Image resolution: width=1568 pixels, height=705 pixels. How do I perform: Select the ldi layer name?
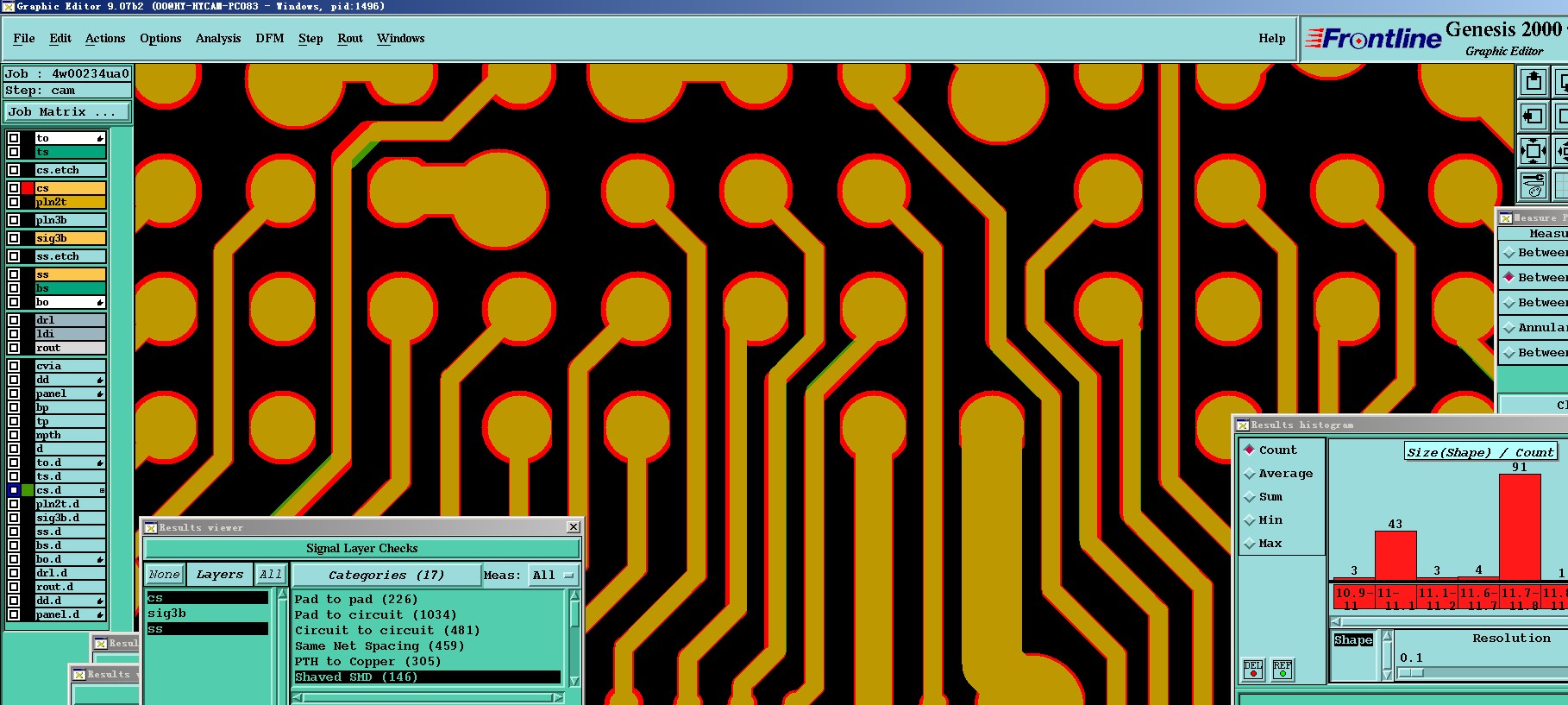click(x=70, y=334)
